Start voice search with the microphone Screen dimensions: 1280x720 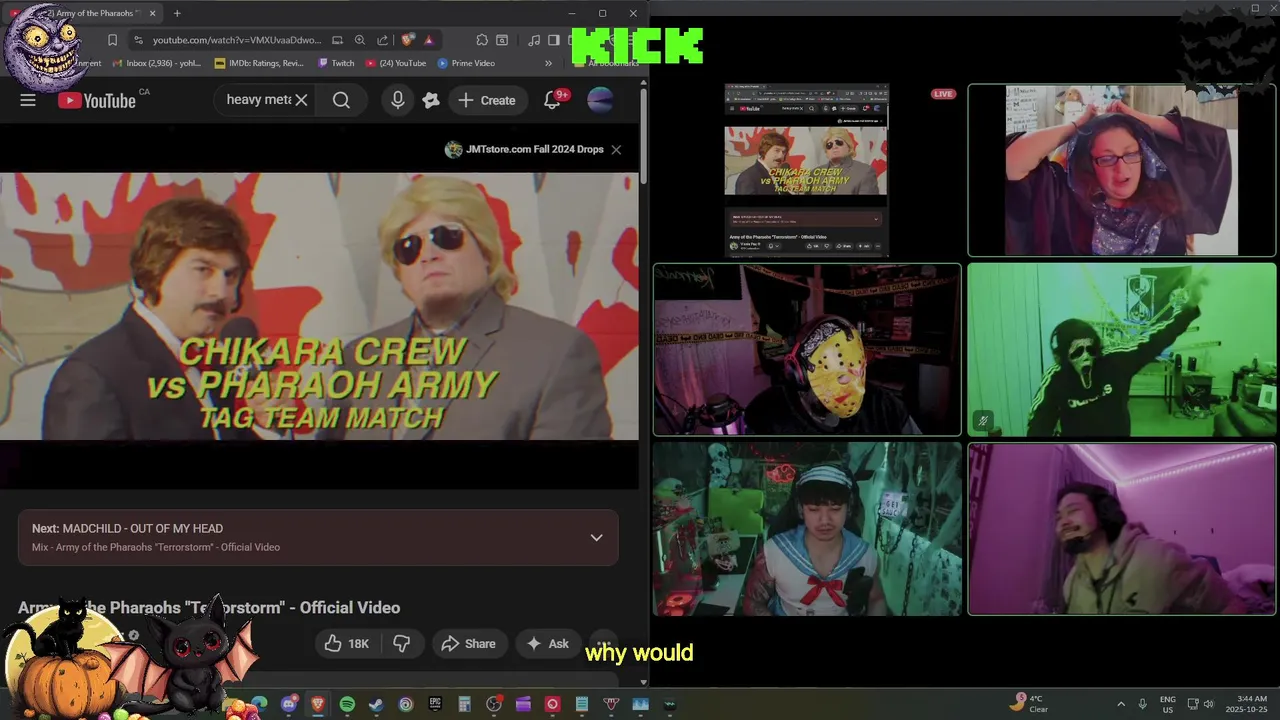pyautogui.click(x=398, y=100)
